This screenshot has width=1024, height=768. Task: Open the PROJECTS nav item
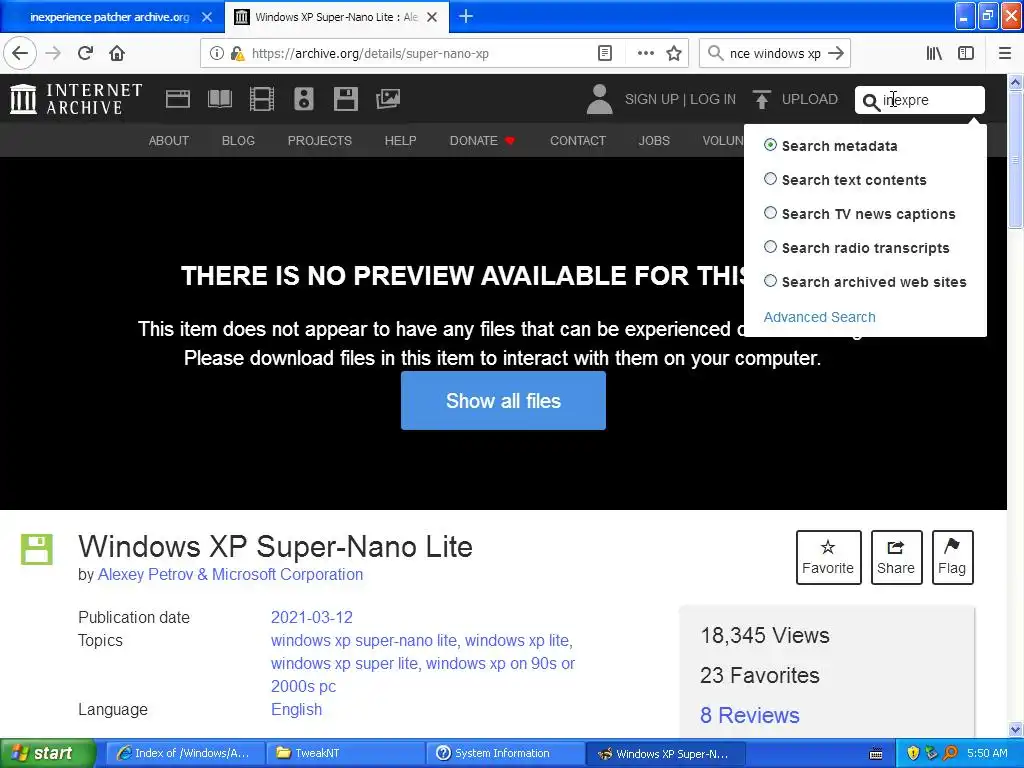(x=319, y=140)
